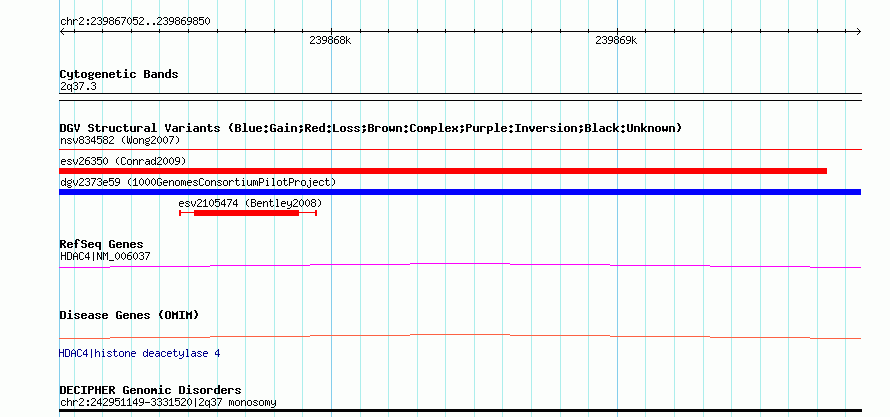The width and height of the screenshot is (890, 417).
Task: Click the thin red nsv834582 variant line
Action: tap(460, 150)
